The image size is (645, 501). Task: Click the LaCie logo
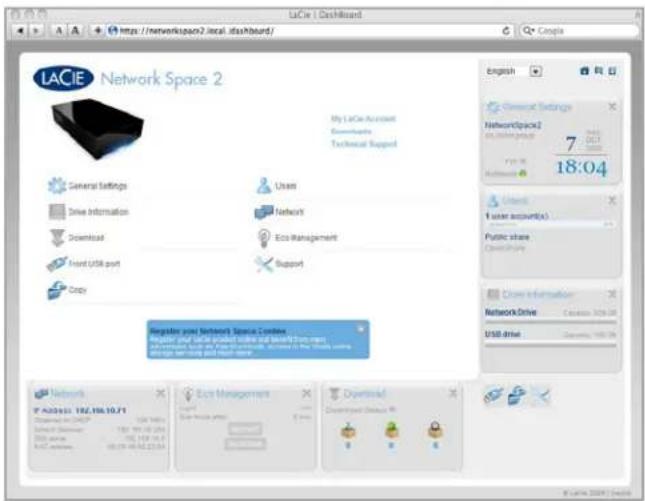pyautogui.click(x=63, y=78)
